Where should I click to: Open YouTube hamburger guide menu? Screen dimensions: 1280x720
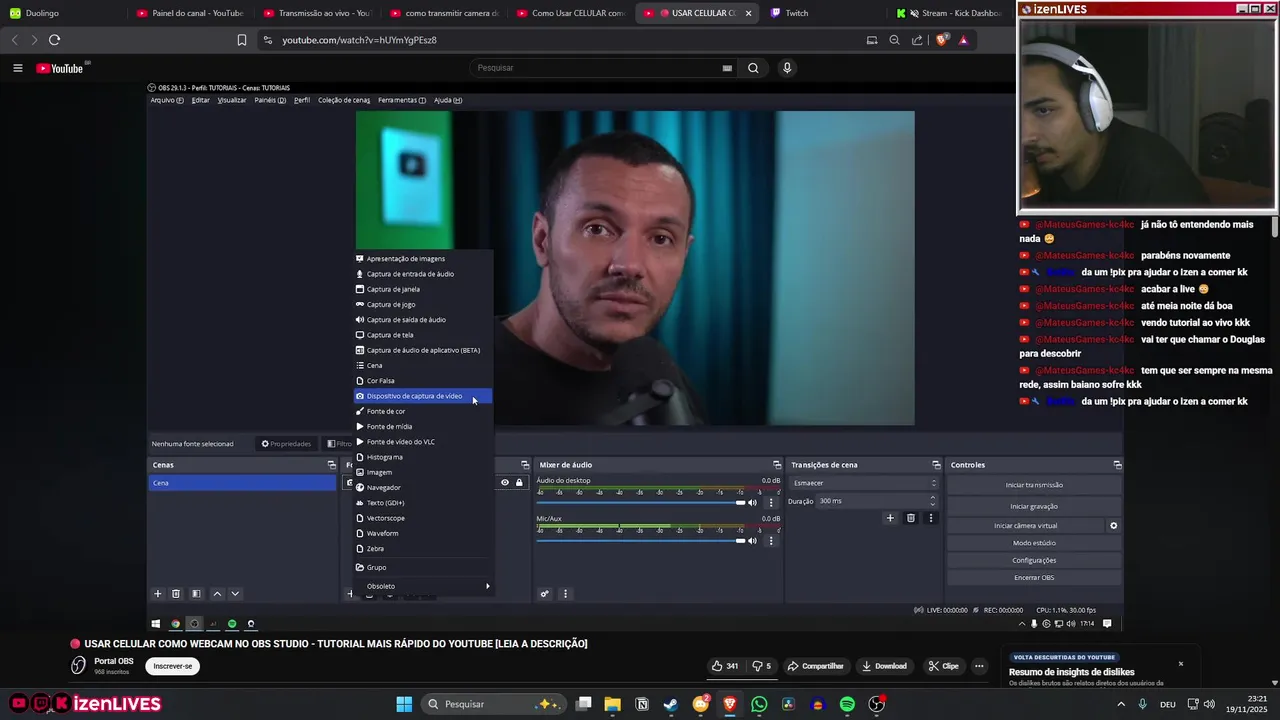tap(17, 68)
